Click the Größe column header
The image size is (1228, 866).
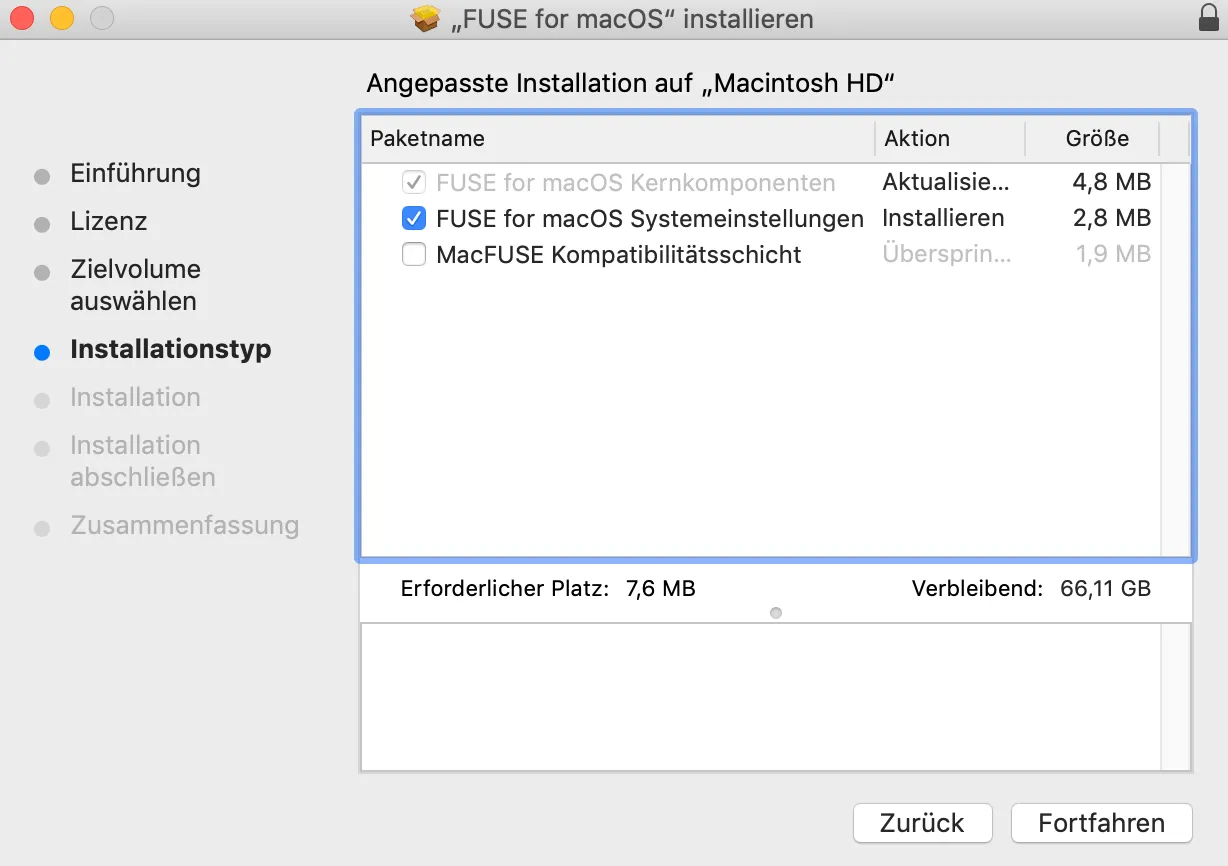coord(1096,139)
